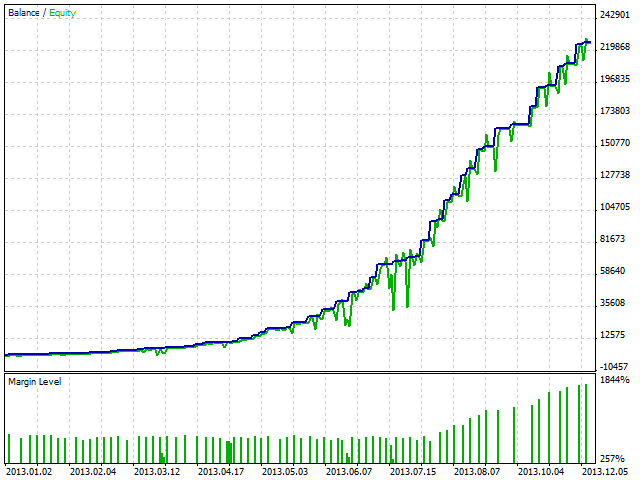The image size is (640, 480).
Task: Click the Equity legend label
Action: point(62,13)
